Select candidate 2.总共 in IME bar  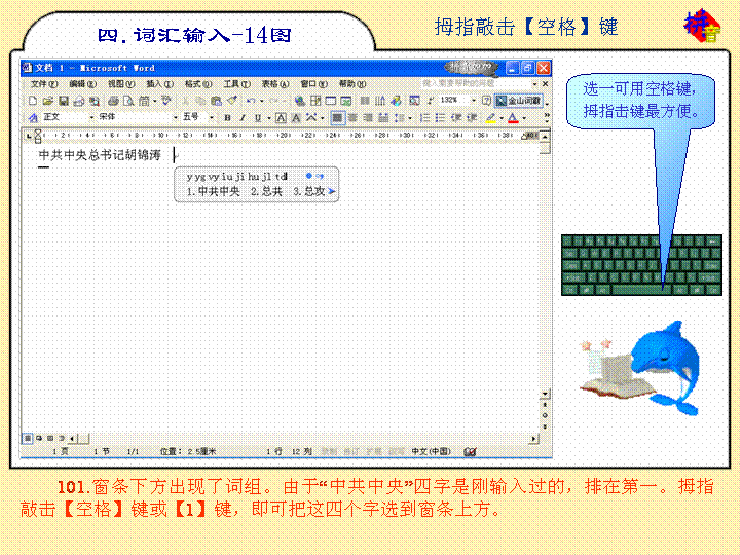(266, 190)
